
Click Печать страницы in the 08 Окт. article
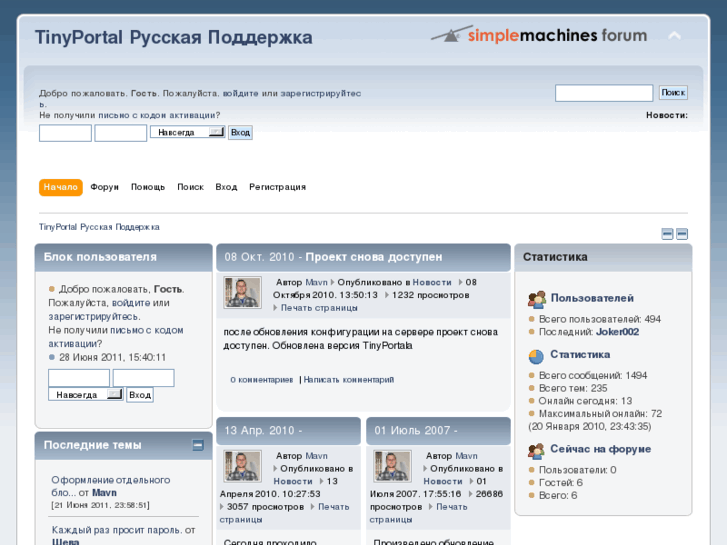pos(319,308)
